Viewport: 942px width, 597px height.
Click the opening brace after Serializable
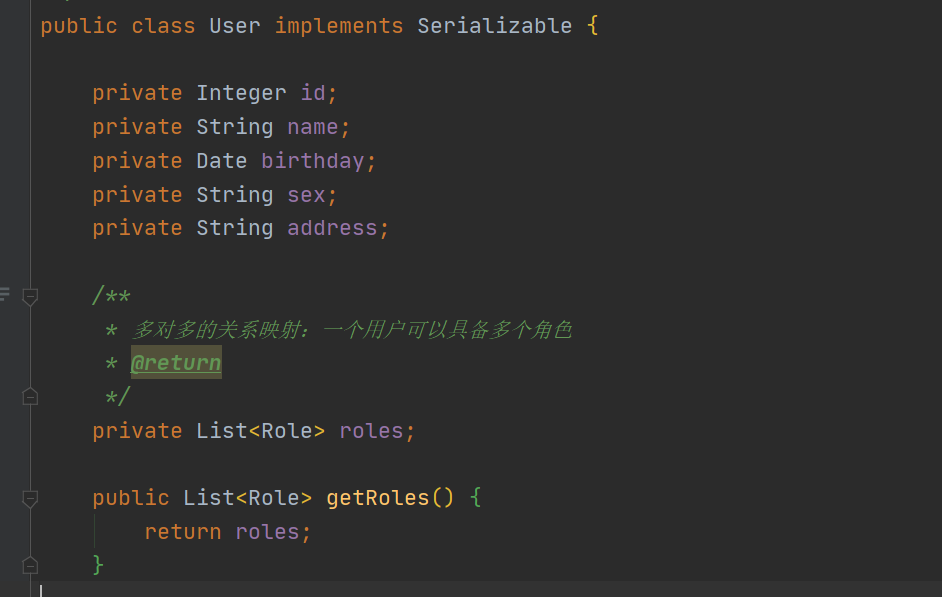[x=592, y=26]
